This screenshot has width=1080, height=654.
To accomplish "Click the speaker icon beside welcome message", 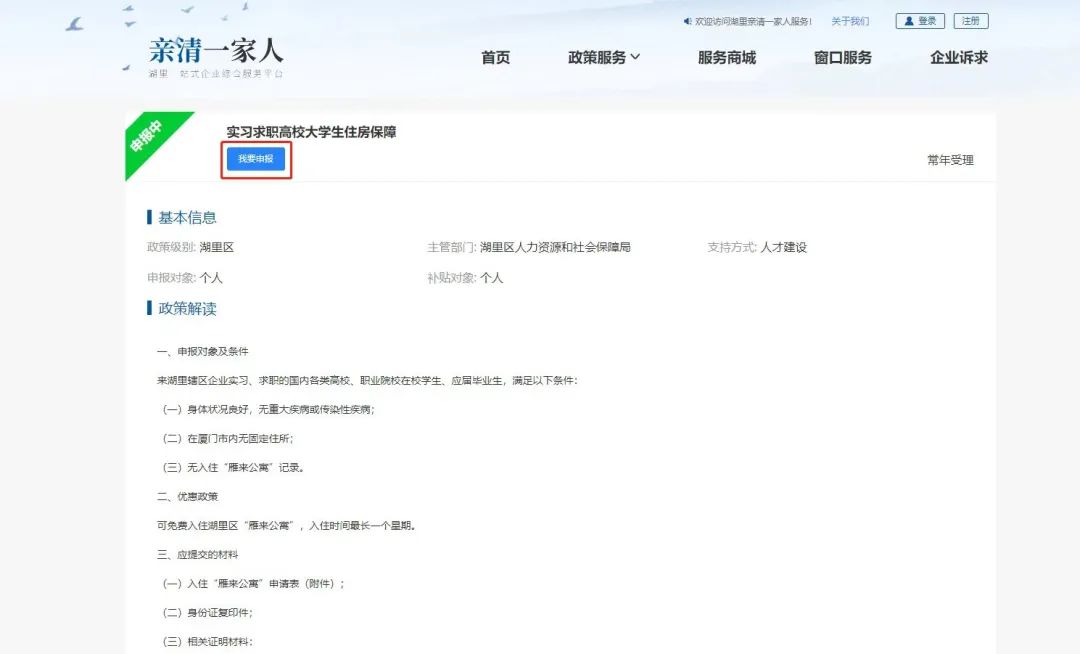I will click(x=687, y=21).
